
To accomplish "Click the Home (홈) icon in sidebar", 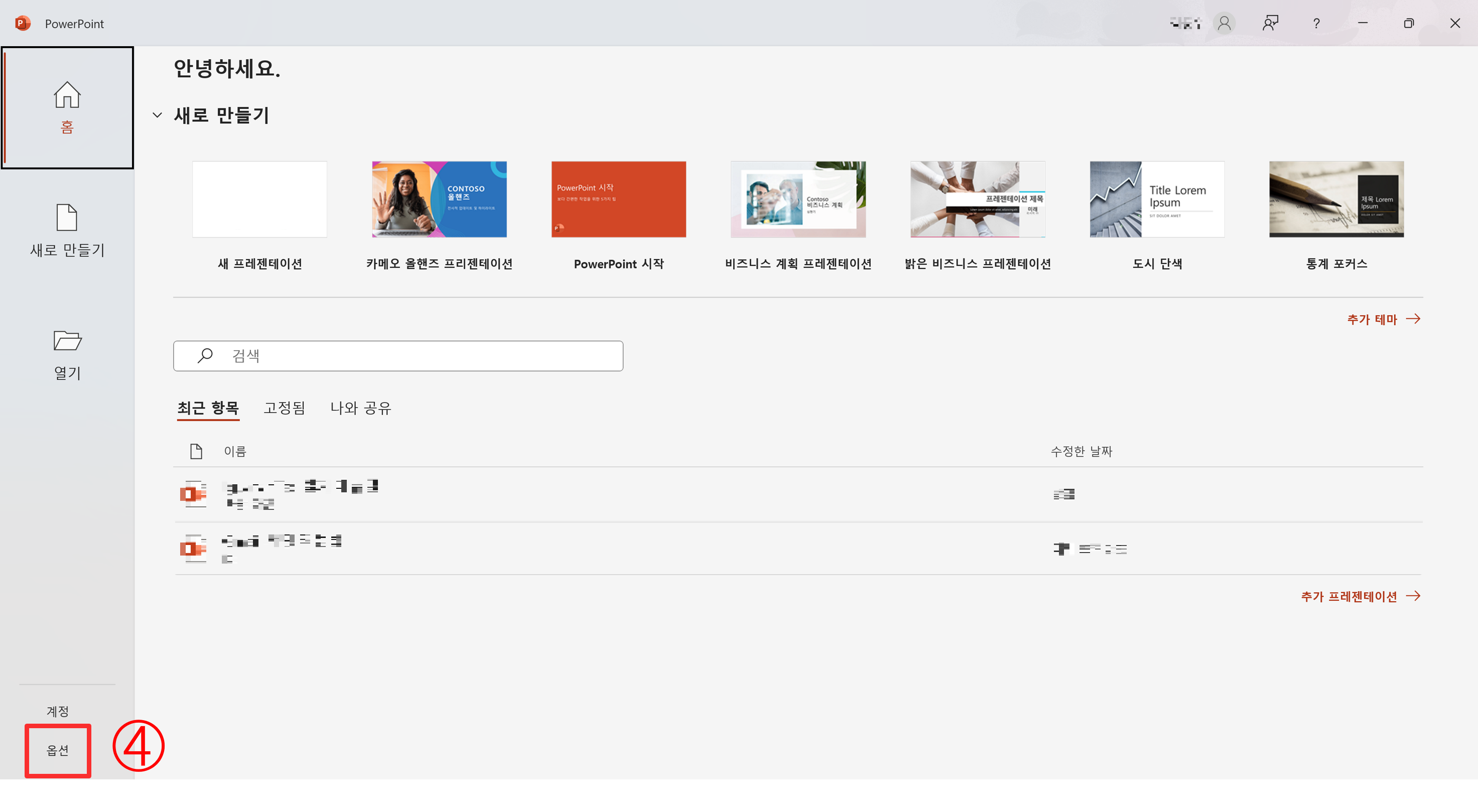I will (x=67, y=95).
